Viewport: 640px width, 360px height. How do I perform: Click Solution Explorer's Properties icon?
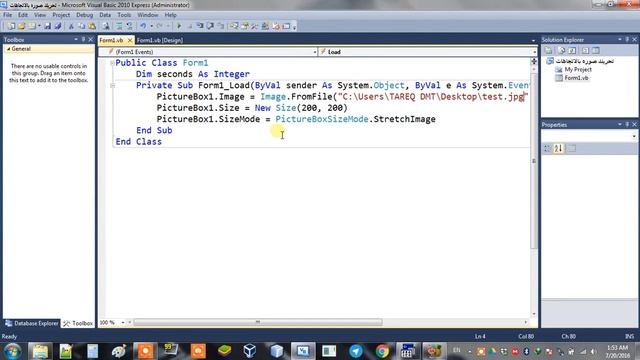point(549,51)
